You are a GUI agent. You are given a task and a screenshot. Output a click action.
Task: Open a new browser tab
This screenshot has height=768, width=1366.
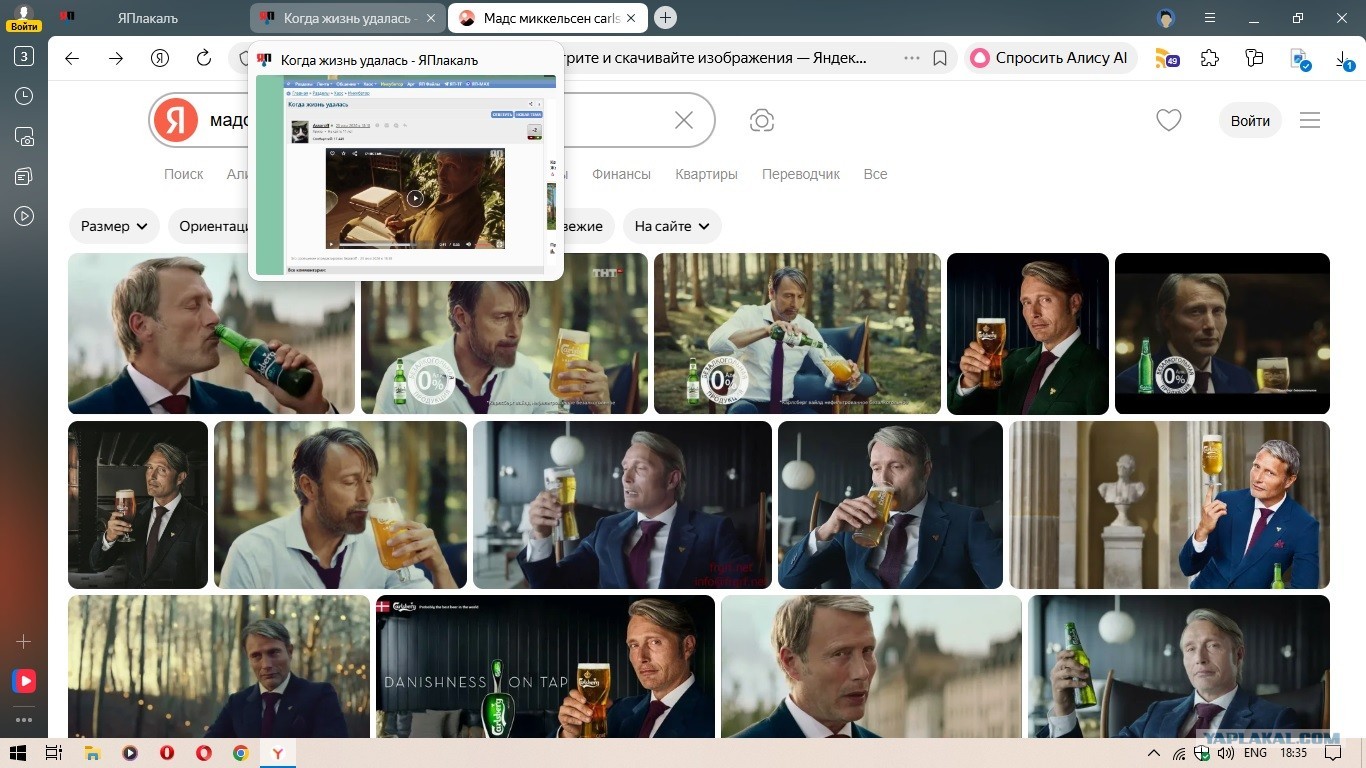coord(665,18)
